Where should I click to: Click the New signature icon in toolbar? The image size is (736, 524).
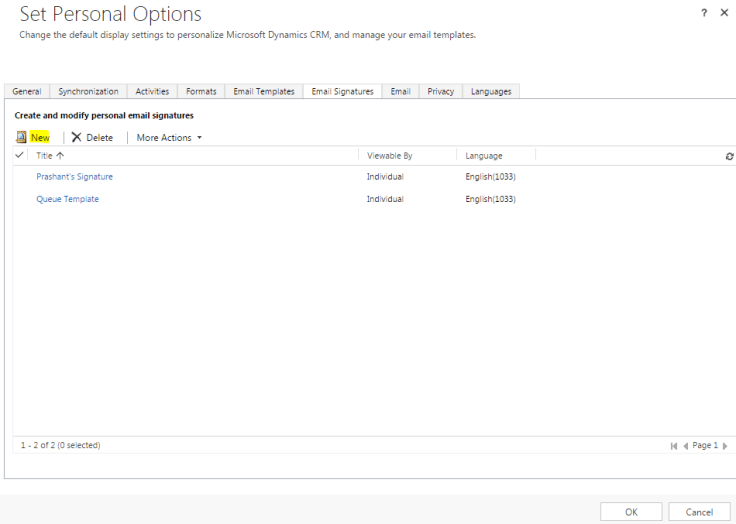point(21,137)
